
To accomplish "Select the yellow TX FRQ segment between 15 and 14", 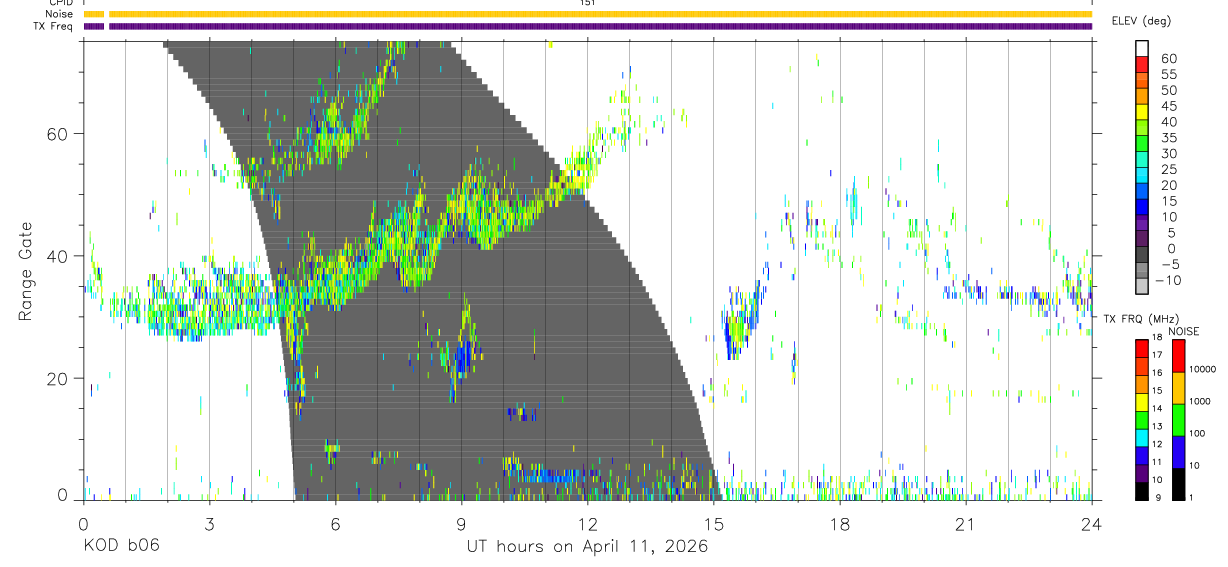I will pos(1142,401).
